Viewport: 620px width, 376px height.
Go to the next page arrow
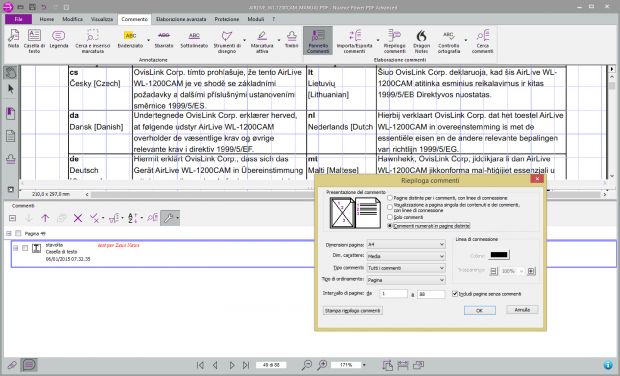coord(232,365)
